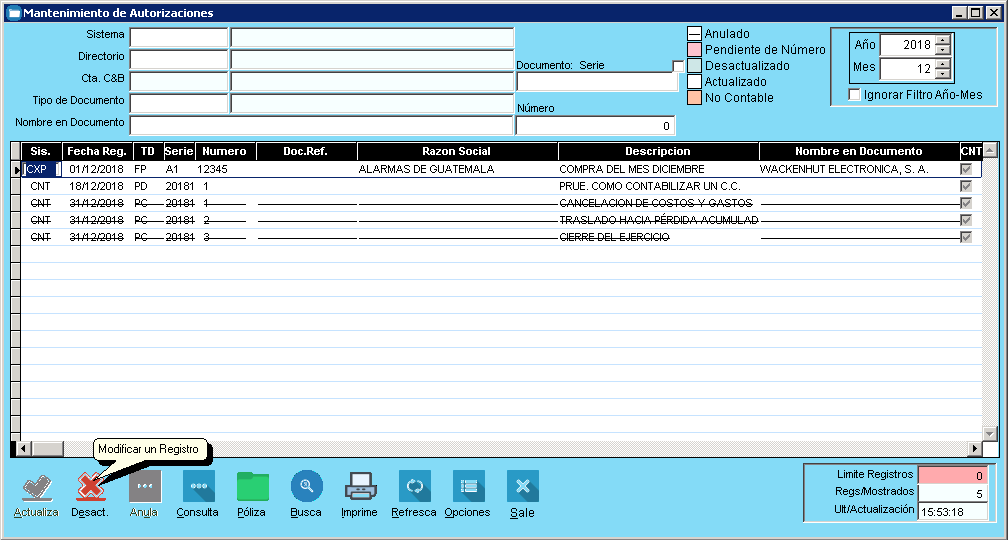Image resolution: width=1008 pixels, height=540 pixels.
Task: Click the pink Pendiente de Número swatch
Action: coord(694,50)
